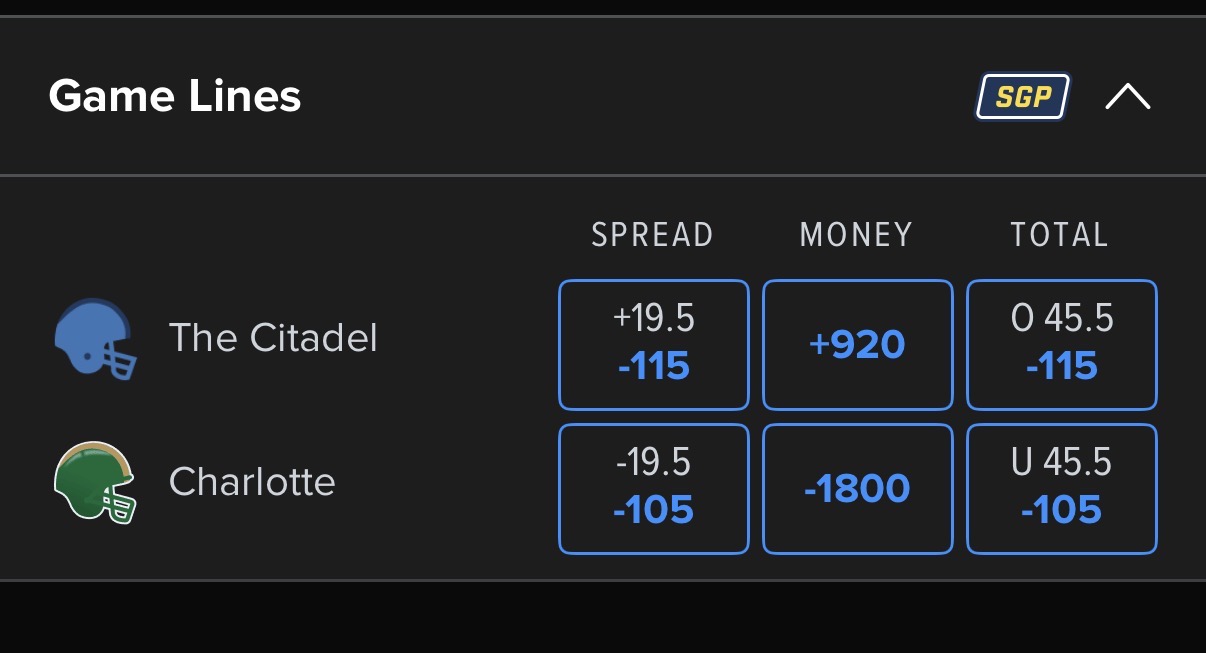1206x653 pixels.
Task: Pick Charlotte -1800 moneyline
Action: [858, 489]
